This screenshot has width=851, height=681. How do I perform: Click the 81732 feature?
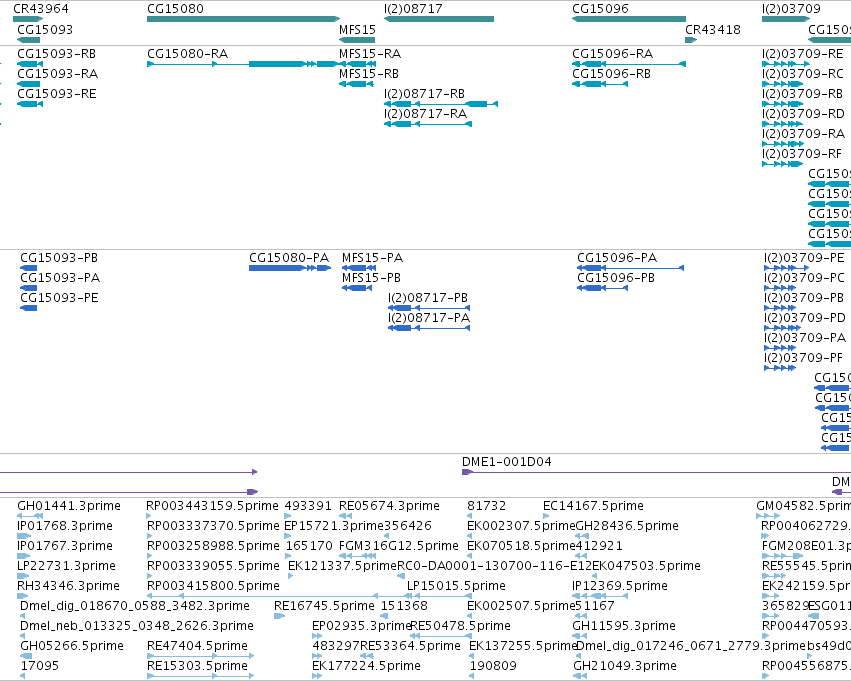pos(471,515)
